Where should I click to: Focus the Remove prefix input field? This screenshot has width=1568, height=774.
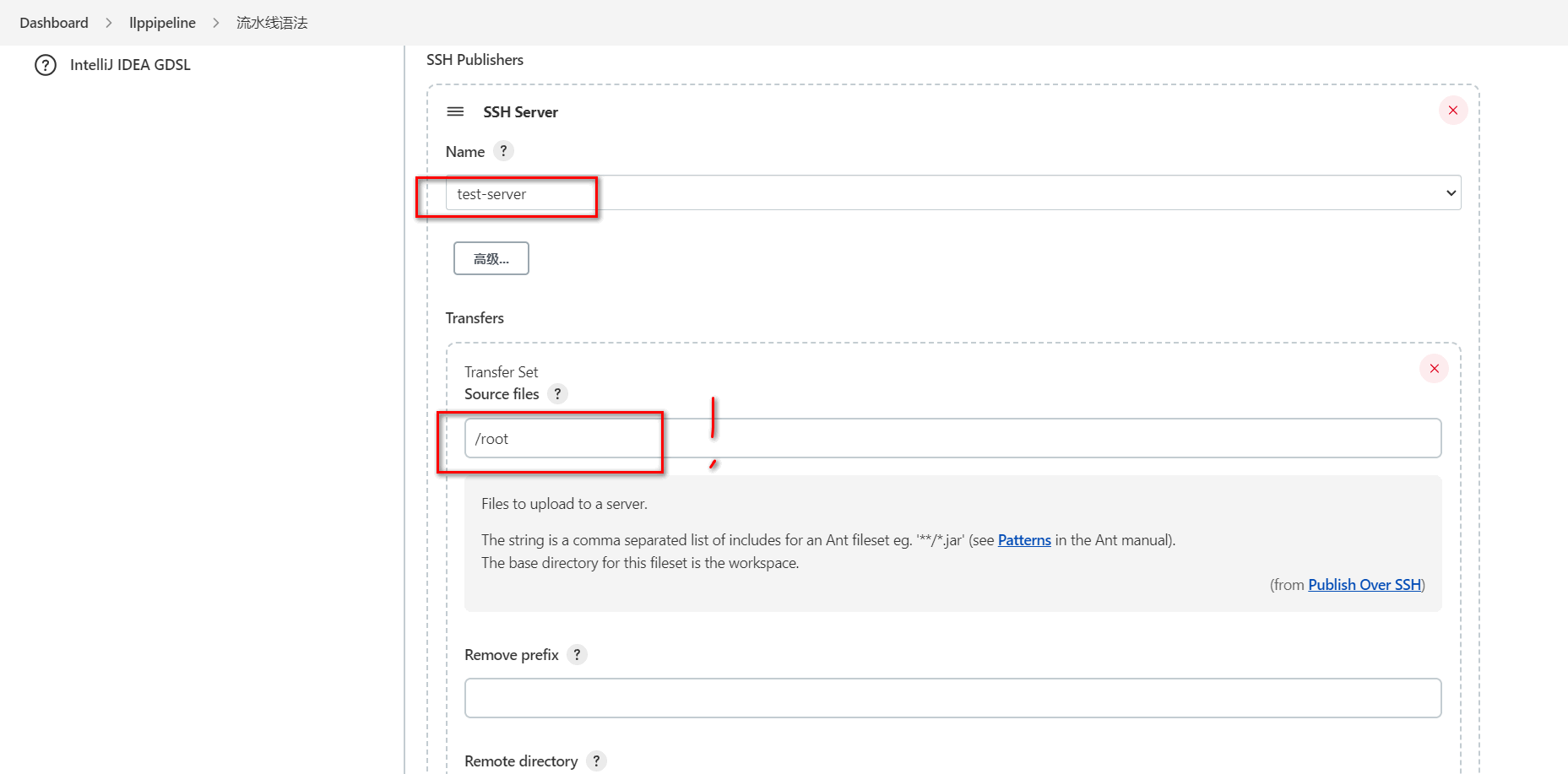point(952,698)
